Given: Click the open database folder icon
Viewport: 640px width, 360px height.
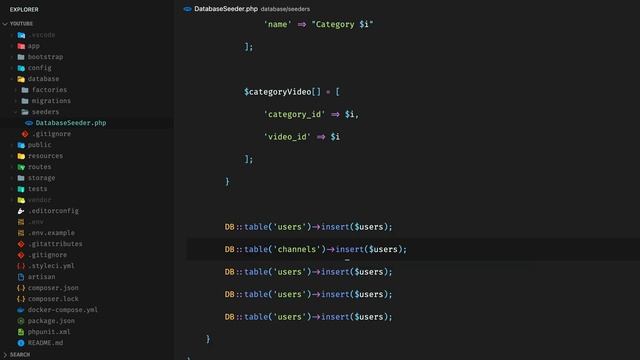Looking at the screenshot, I should point(21,79).
